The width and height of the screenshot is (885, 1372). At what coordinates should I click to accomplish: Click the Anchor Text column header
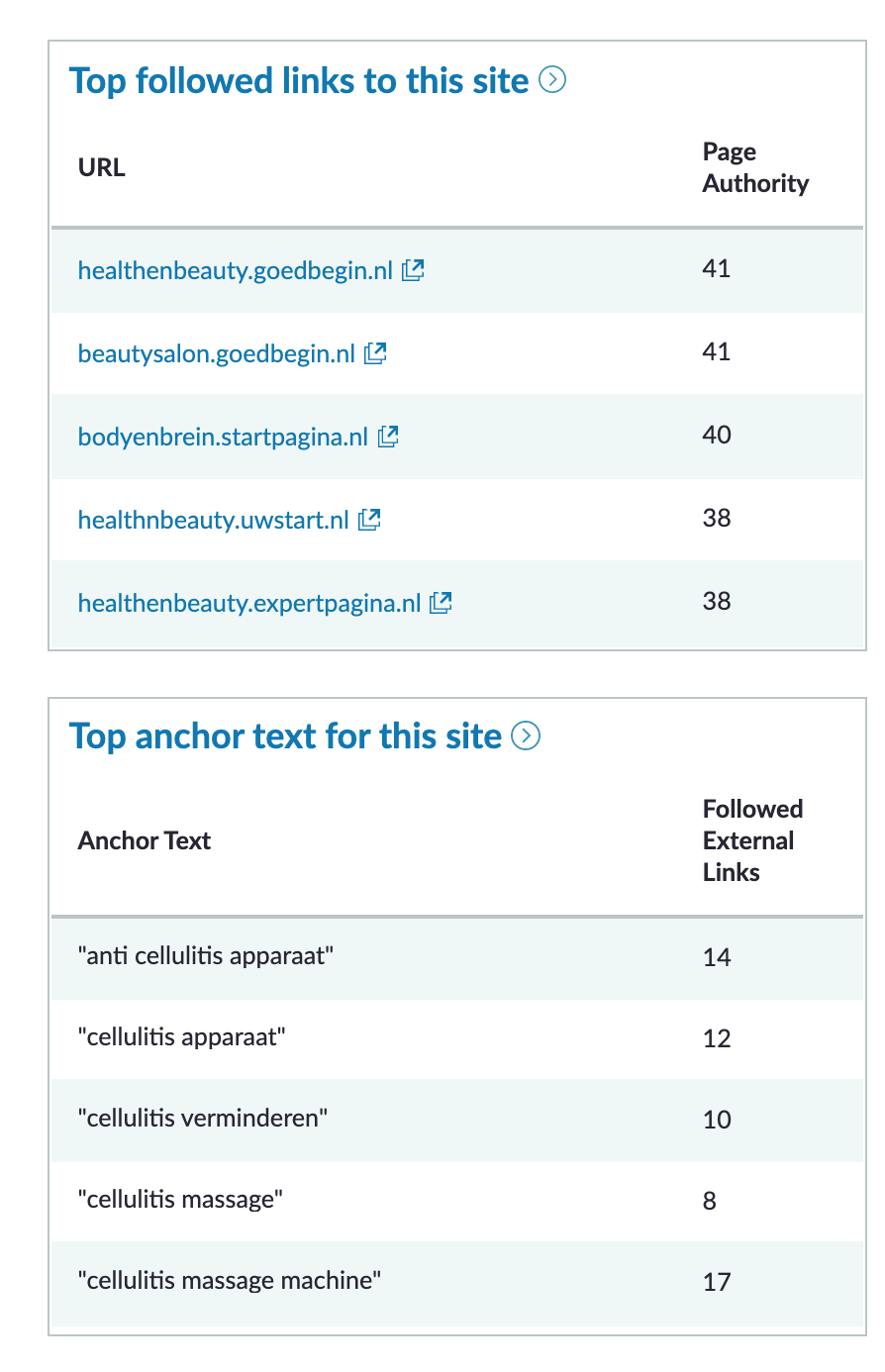145,840
